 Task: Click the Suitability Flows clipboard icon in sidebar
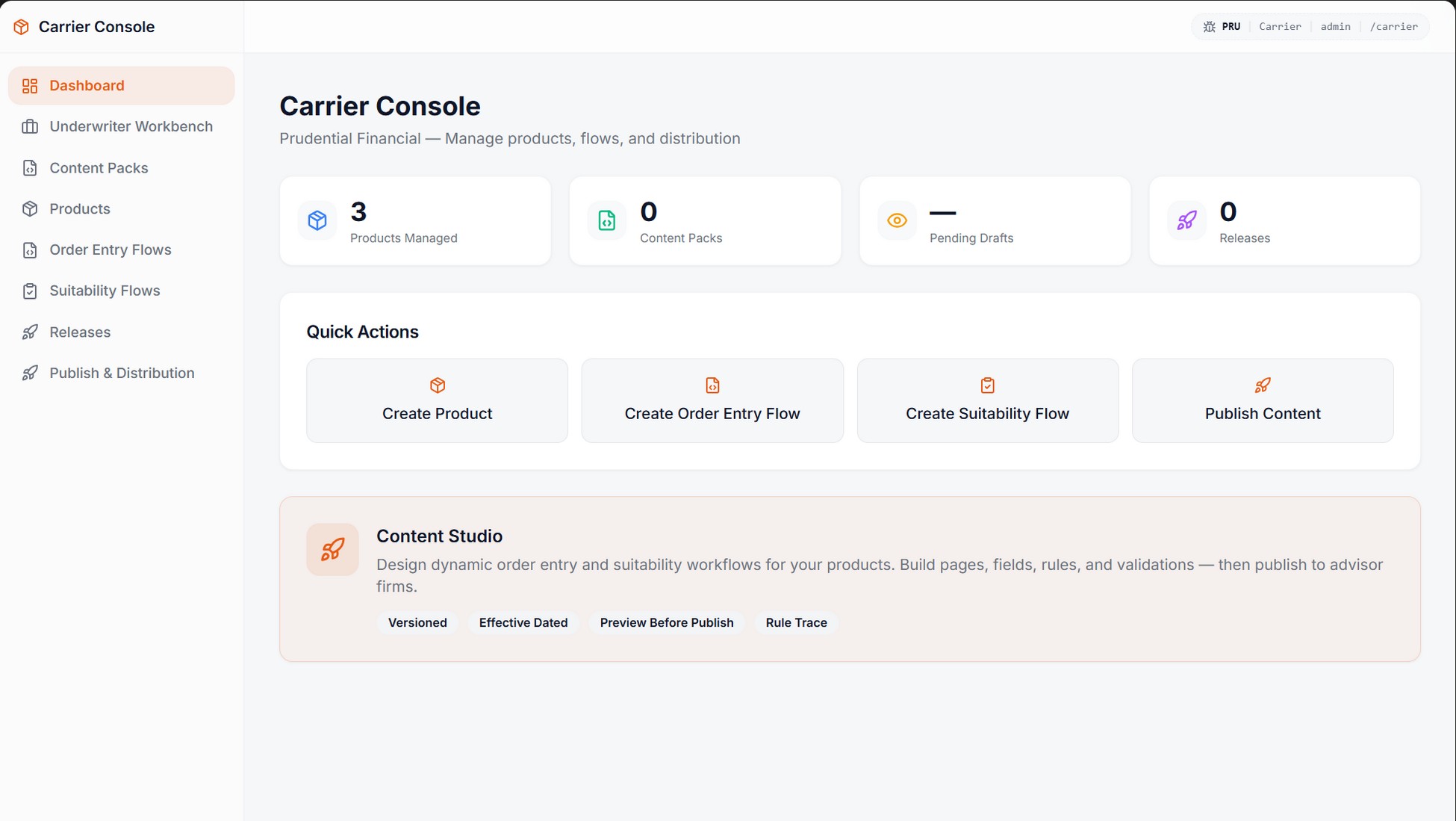30,291
